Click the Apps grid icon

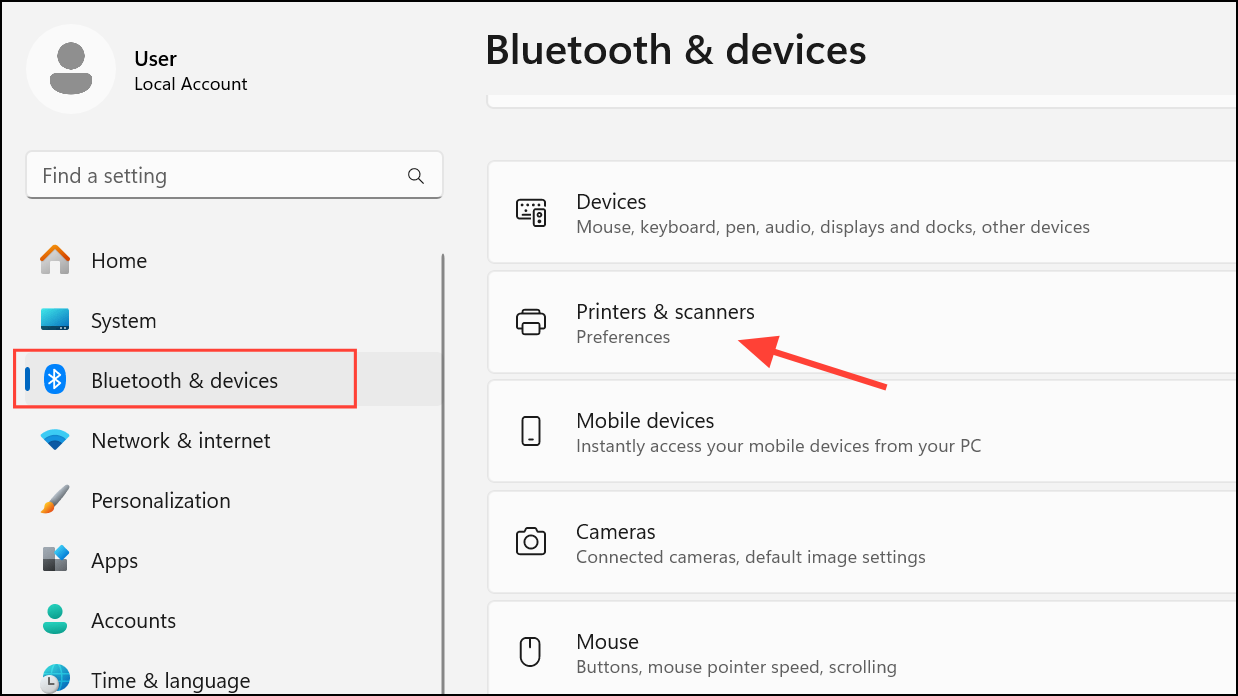(55, 559)
